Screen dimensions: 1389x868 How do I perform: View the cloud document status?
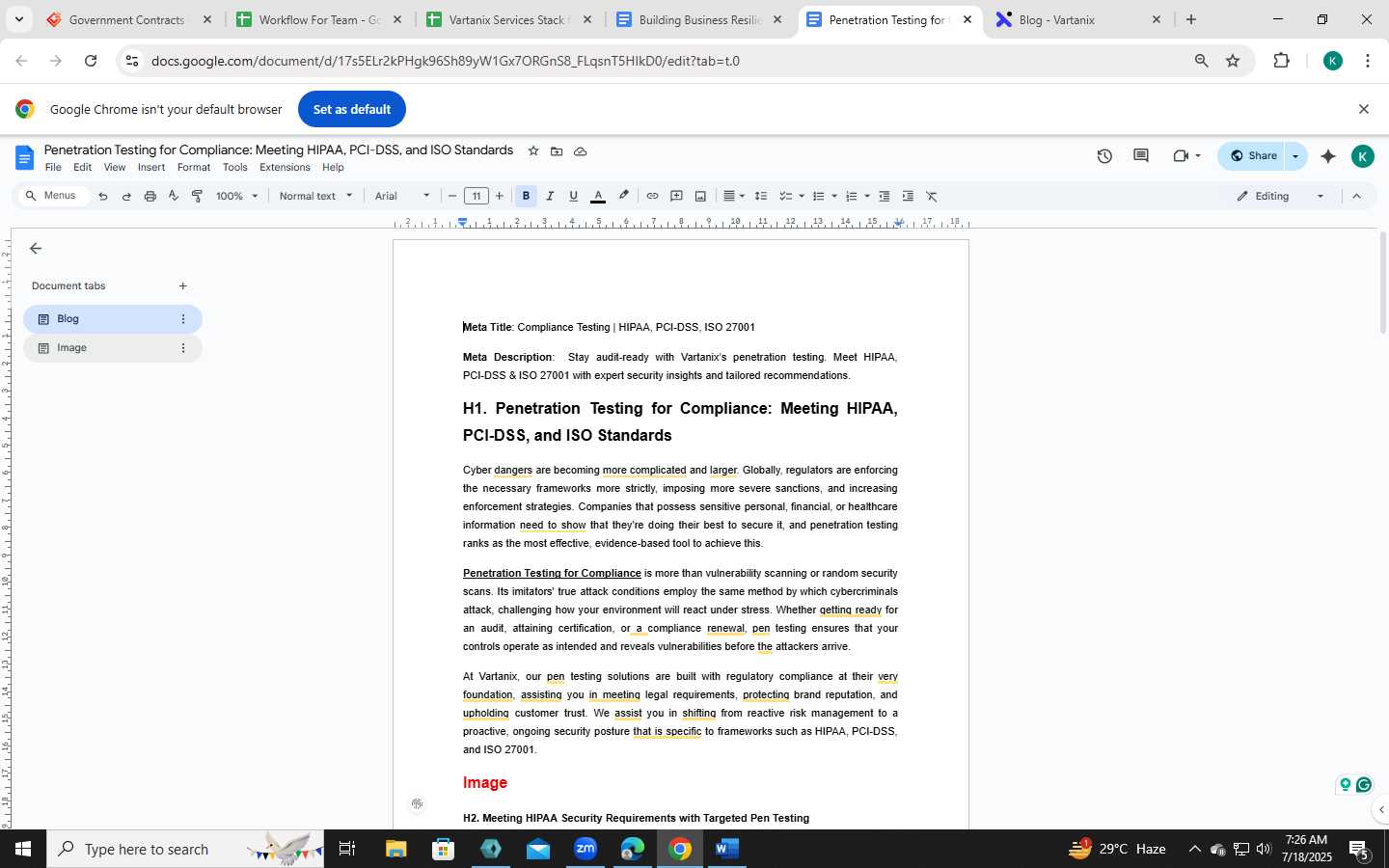click(x=581, y=151)
